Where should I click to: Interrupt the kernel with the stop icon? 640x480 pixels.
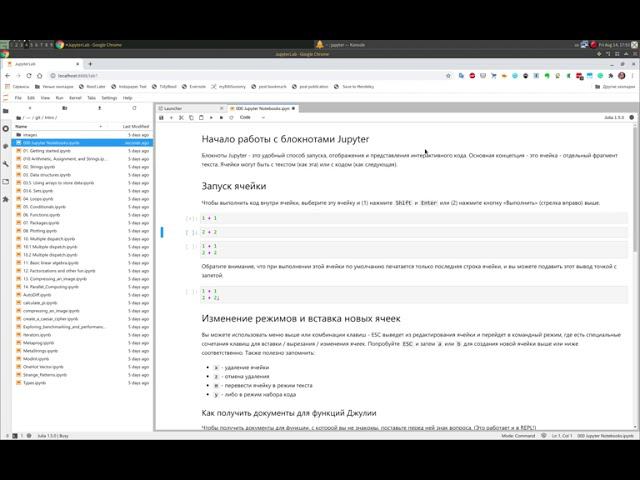pos(221,118)
